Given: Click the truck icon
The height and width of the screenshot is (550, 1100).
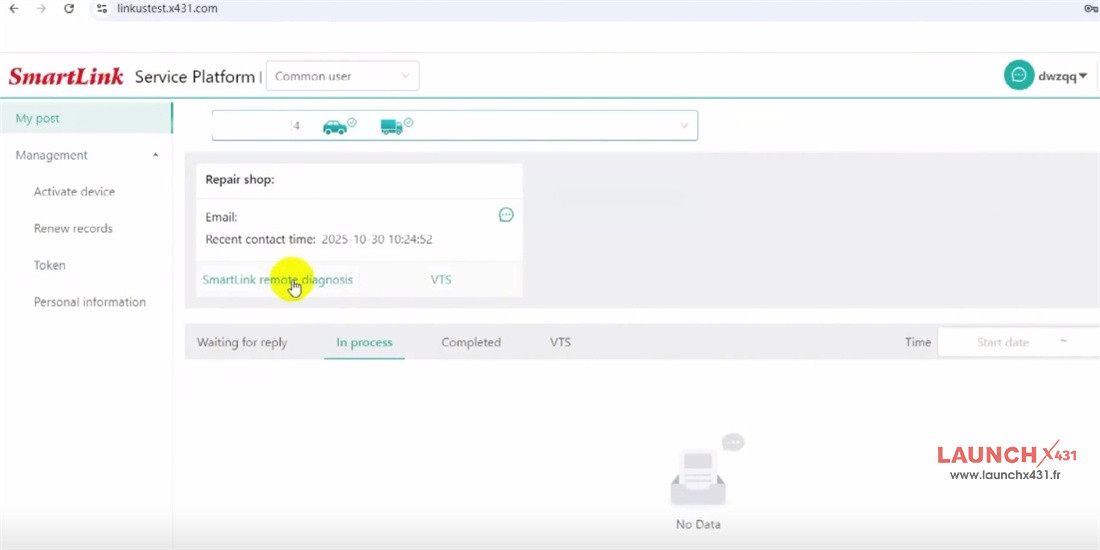Looking at the screenshot, I should 391,127.
